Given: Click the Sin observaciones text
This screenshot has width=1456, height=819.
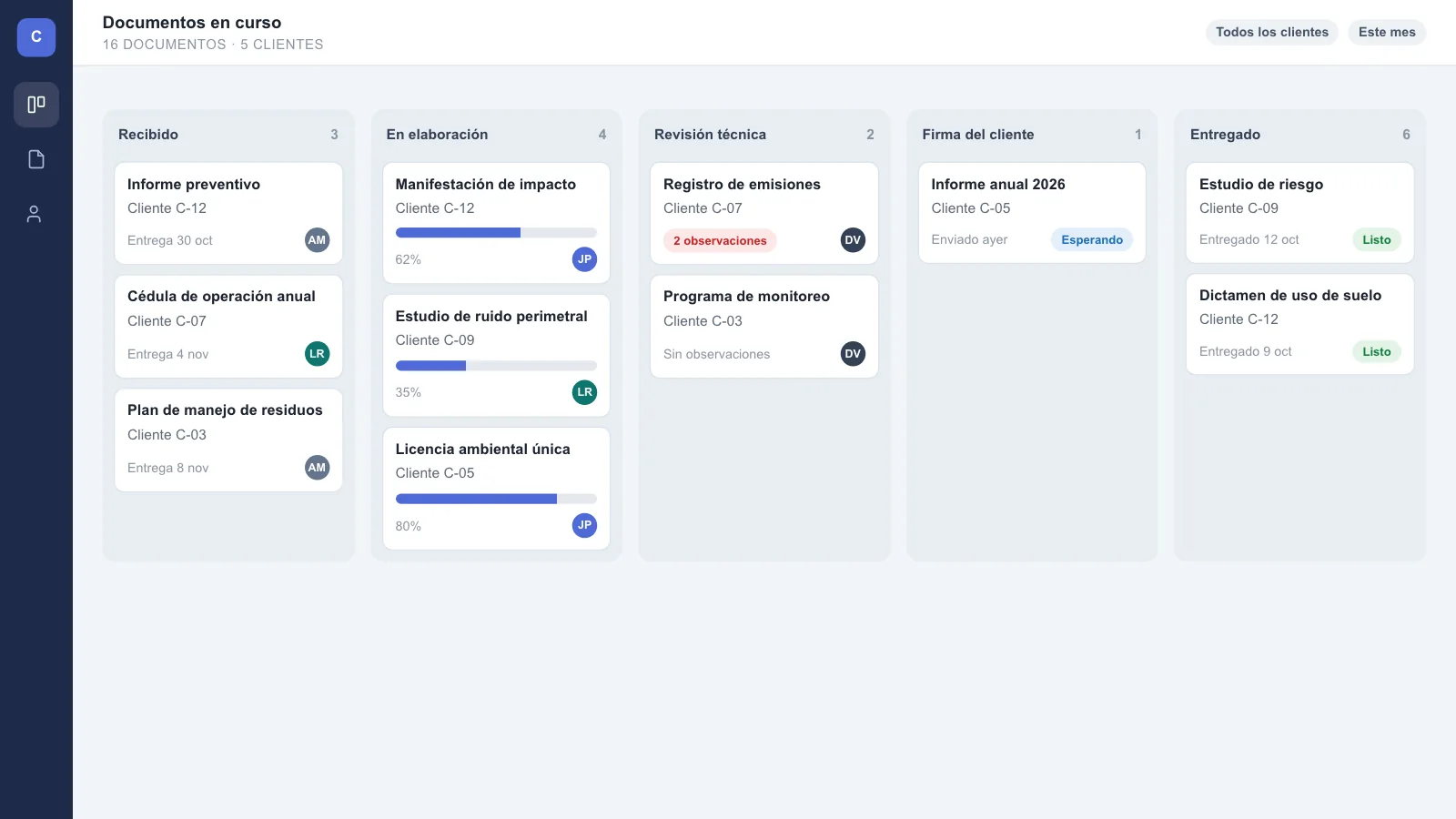Looking at the screenshot, I should [x=716, y=354].
